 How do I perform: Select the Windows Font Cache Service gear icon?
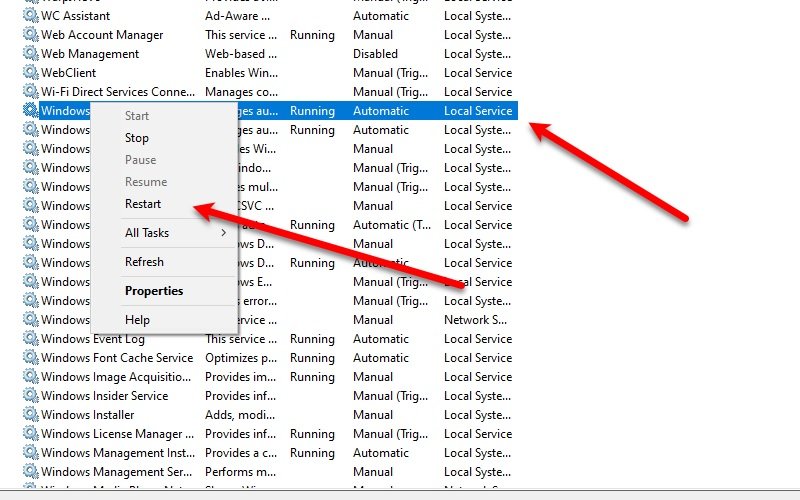point(31,358)
